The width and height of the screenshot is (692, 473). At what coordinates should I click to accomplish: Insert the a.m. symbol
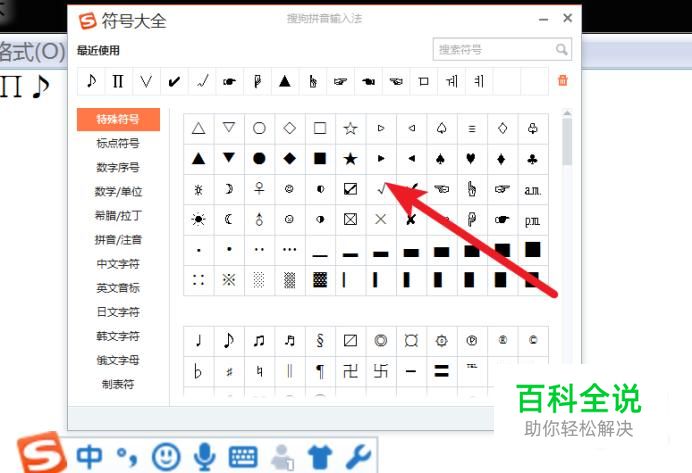532,190
